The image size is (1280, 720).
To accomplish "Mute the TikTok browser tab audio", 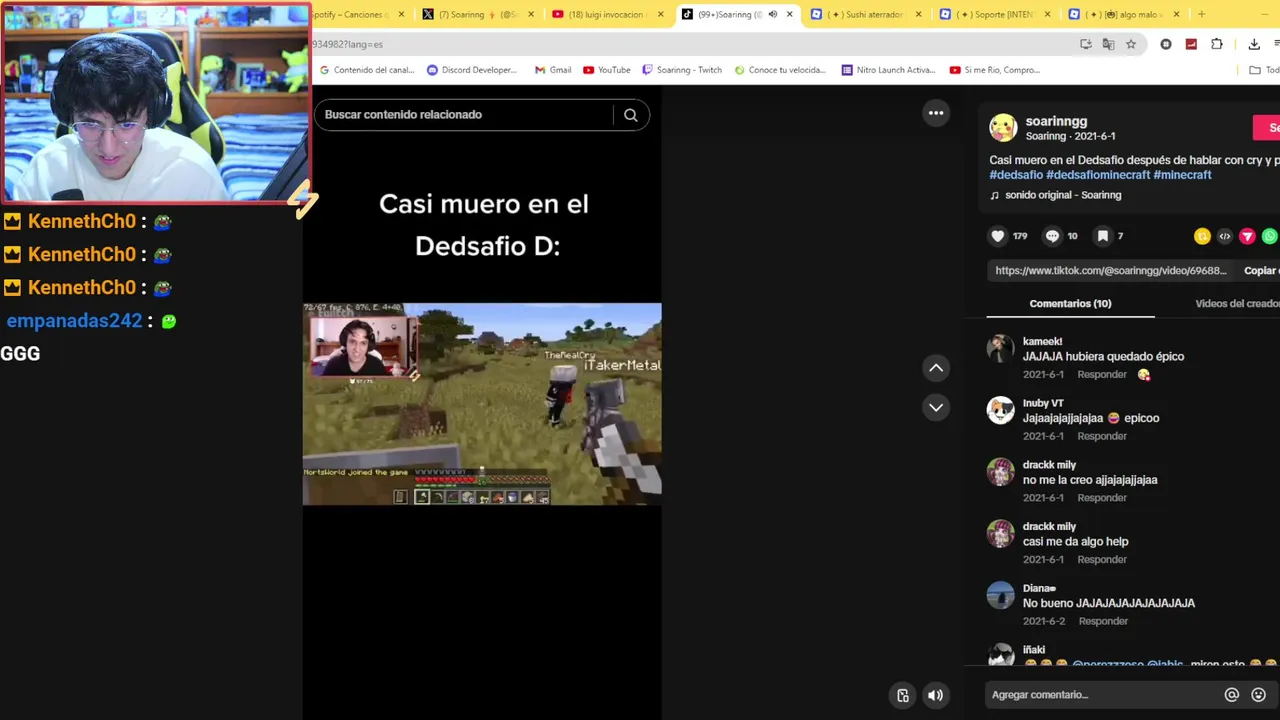I will 773,14.
